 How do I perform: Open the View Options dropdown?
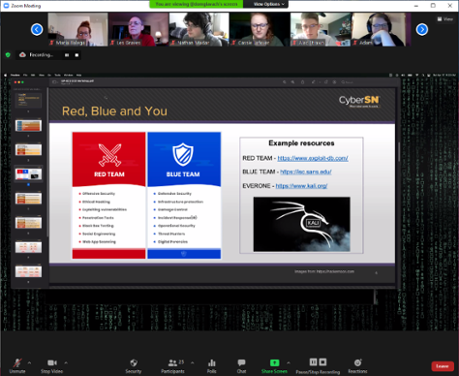coord(269,4)
